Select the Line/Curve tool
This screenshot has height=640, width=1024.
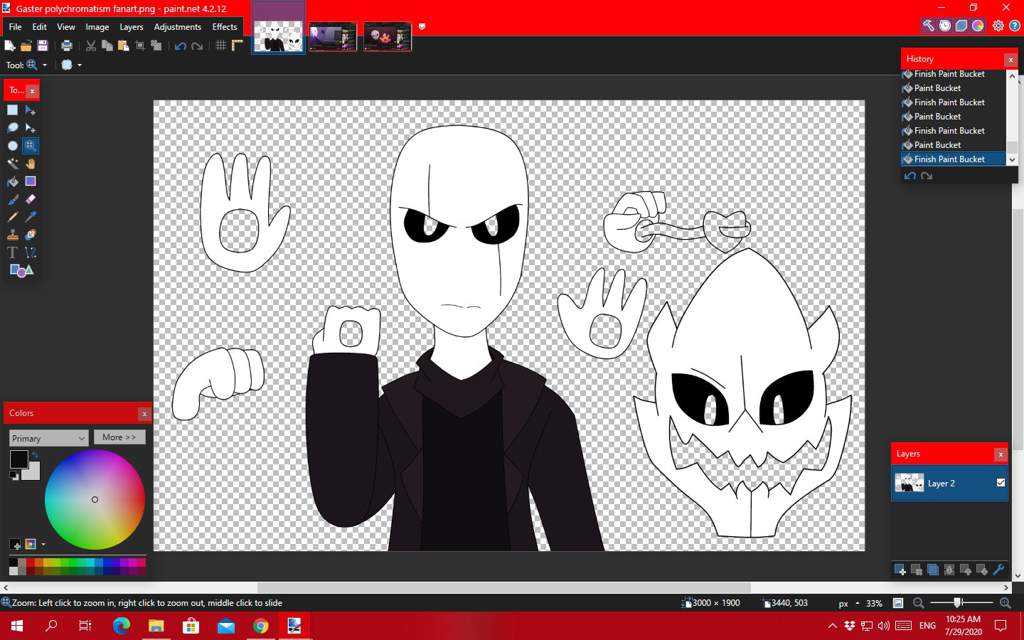(x=30, y=252)
